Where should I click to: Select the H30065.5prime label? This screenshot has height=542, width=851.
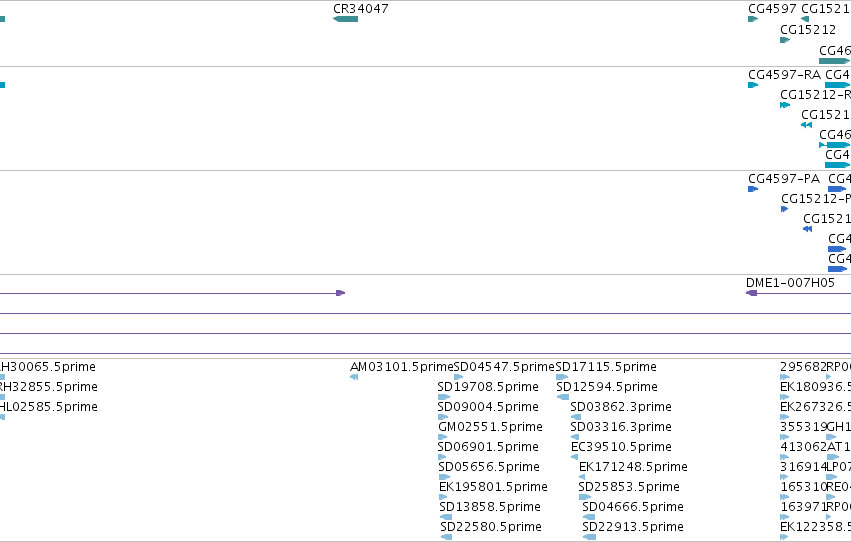(x=48, y=367)
